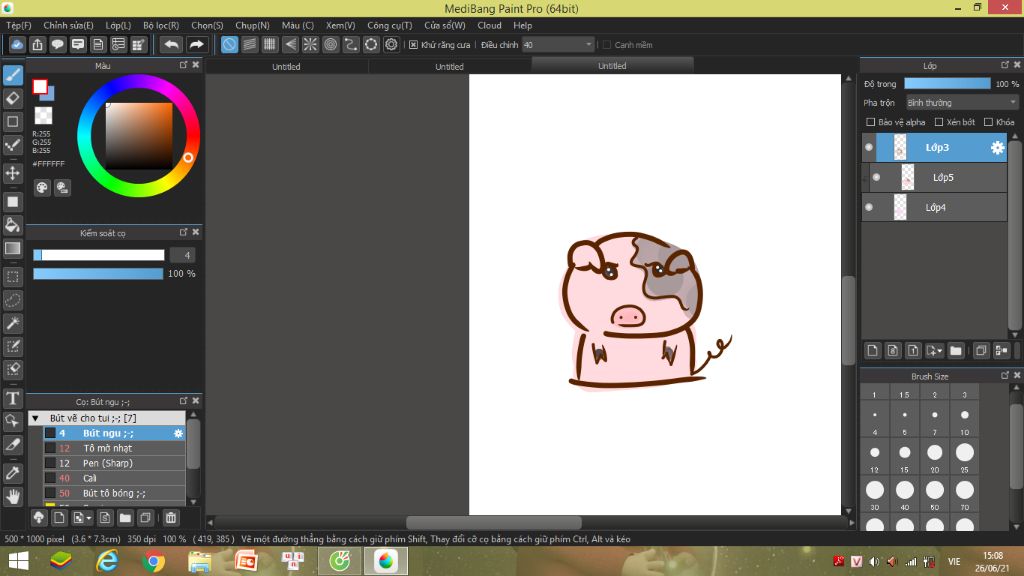Open the Lớp(L) menu
Viewport: 1024px width, 576px height.
tap(118, 25)
